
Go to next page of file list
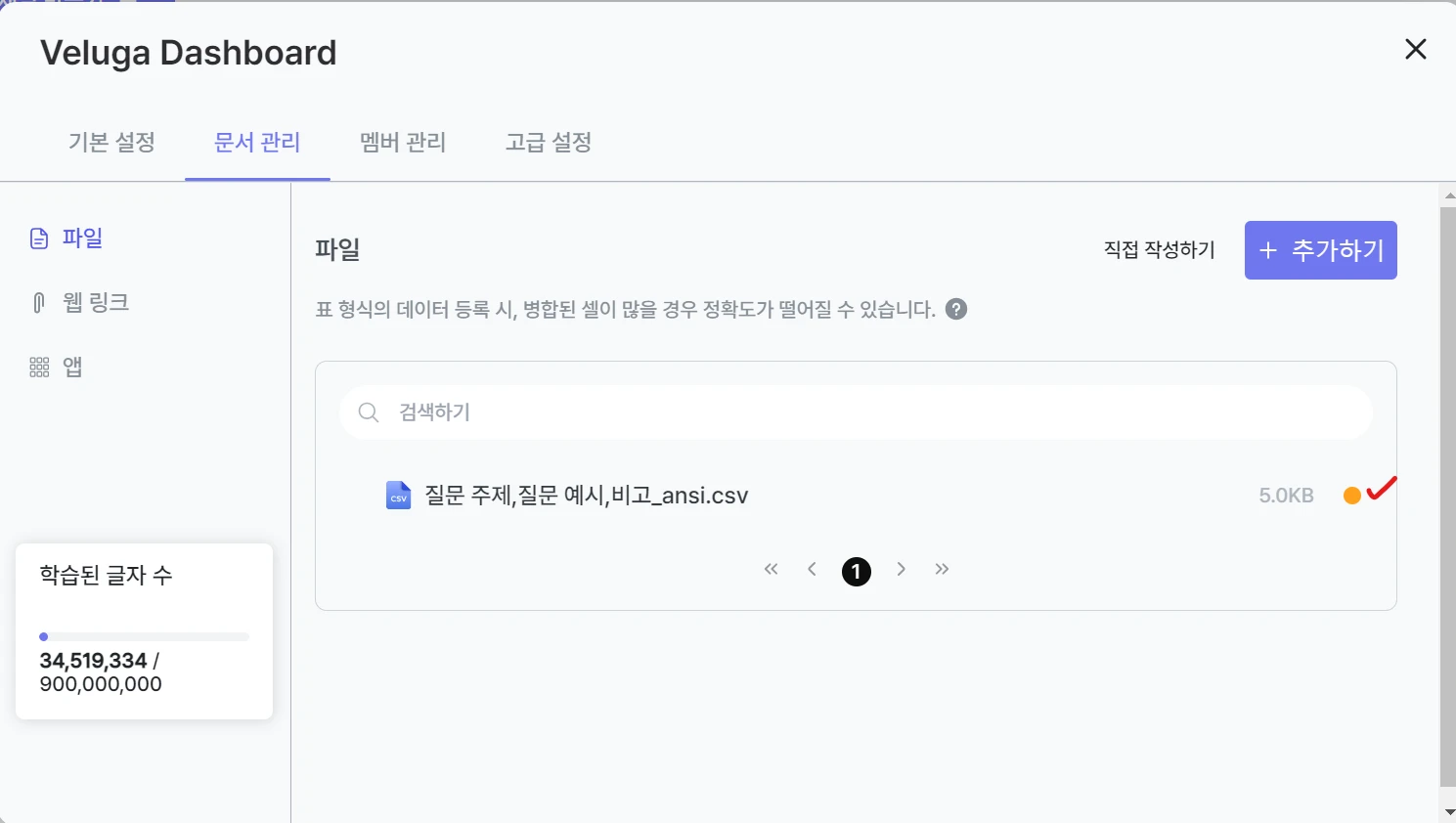click(901, 569)
